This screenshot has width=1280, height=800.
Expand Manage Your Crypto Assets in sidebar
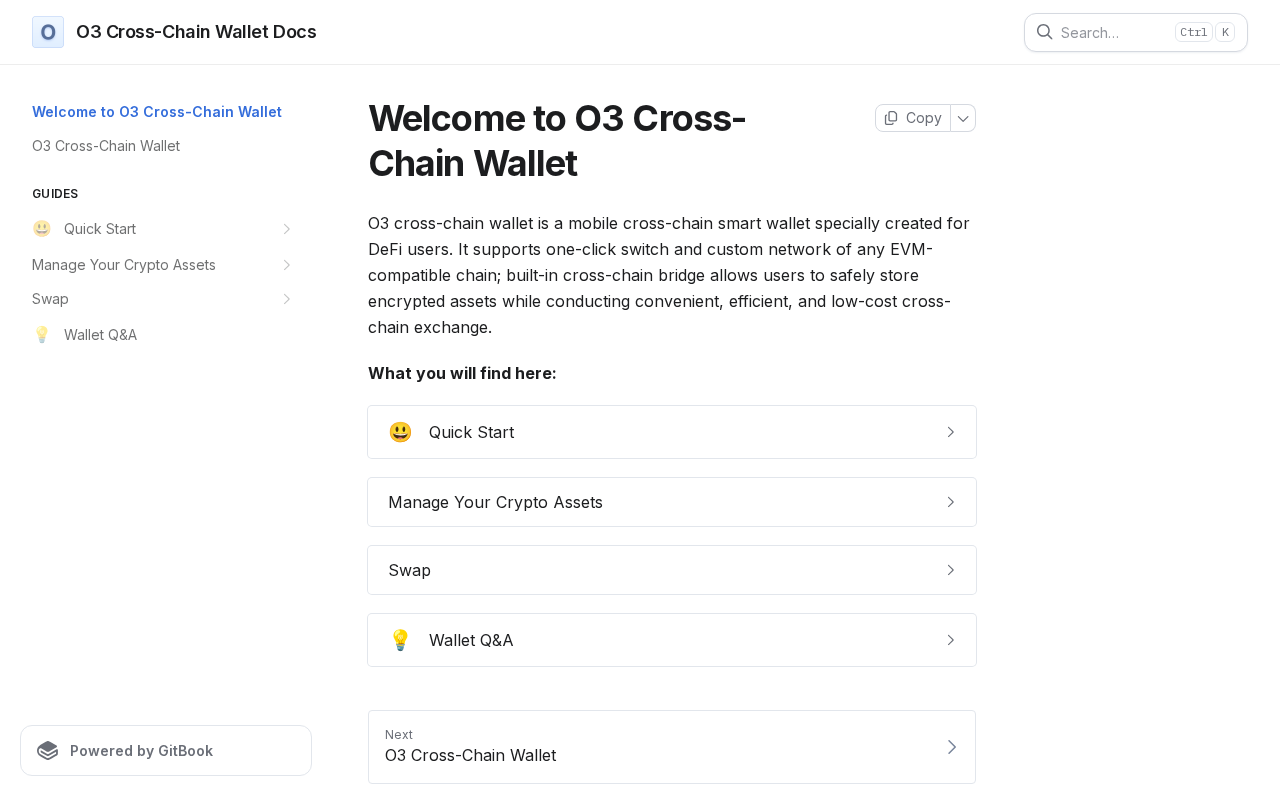coord(287,265)
